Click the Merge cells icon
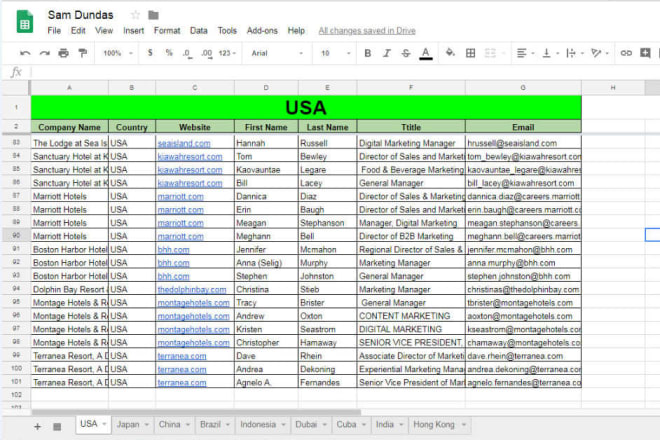 (x=490, y=53)
